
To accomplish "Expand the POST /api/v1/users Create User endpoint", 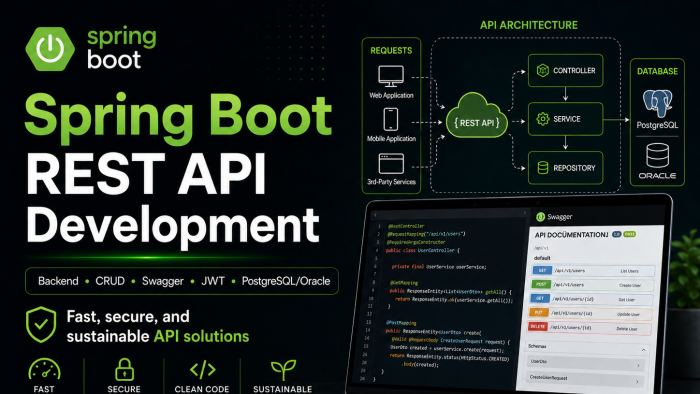I will click(x=592, y=285).
